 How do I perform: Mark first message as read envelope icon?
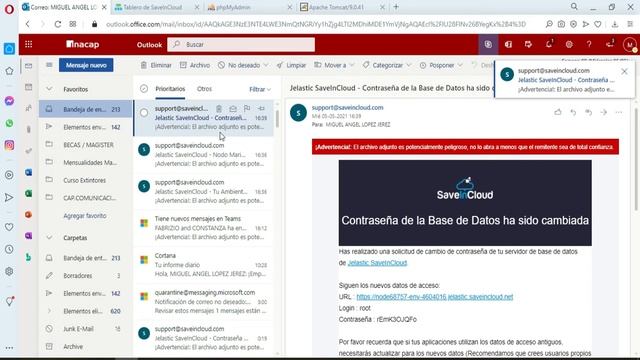pos(233,109)
